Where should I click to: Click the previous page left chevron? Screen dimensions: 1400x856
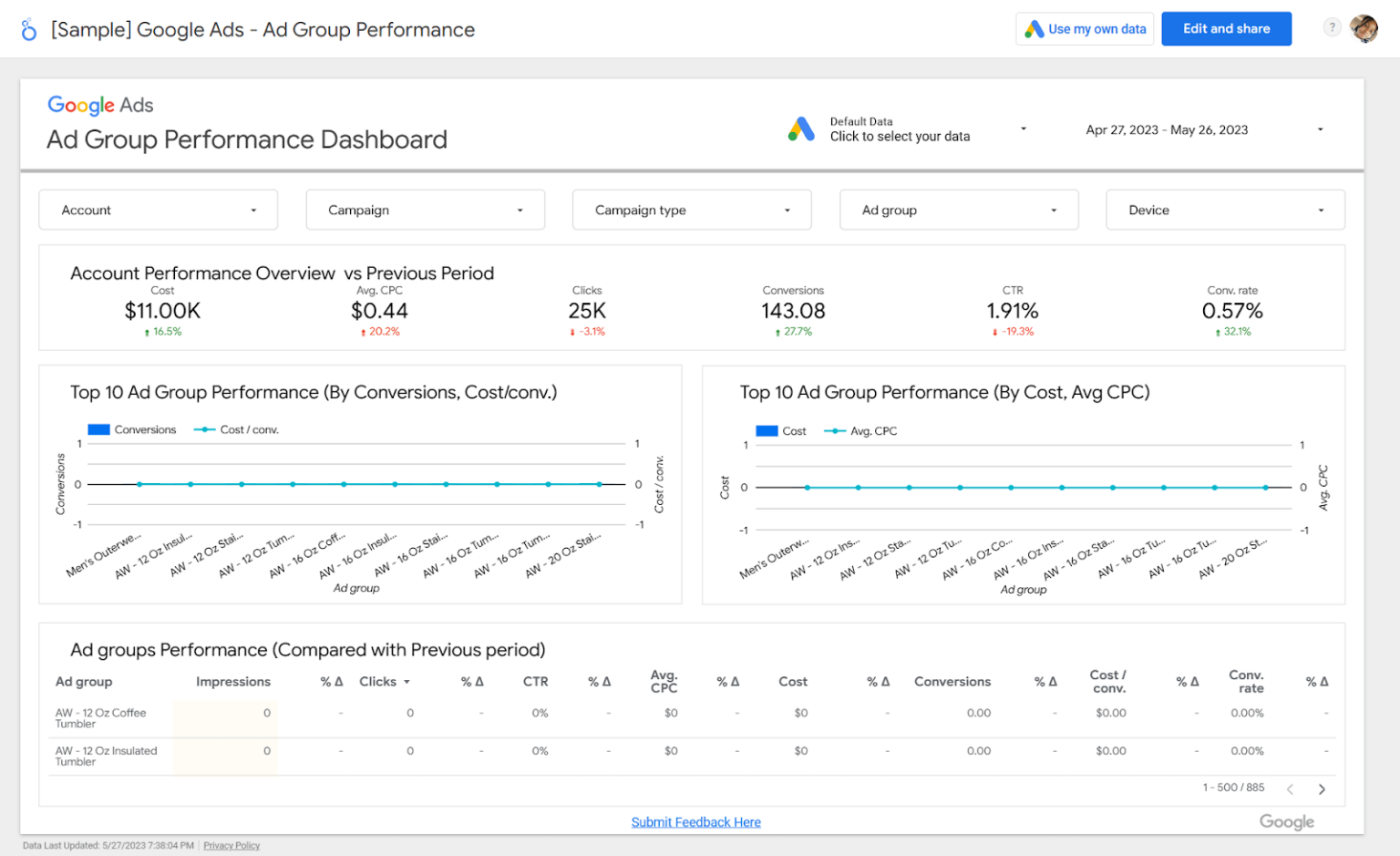click(1290, 788)
